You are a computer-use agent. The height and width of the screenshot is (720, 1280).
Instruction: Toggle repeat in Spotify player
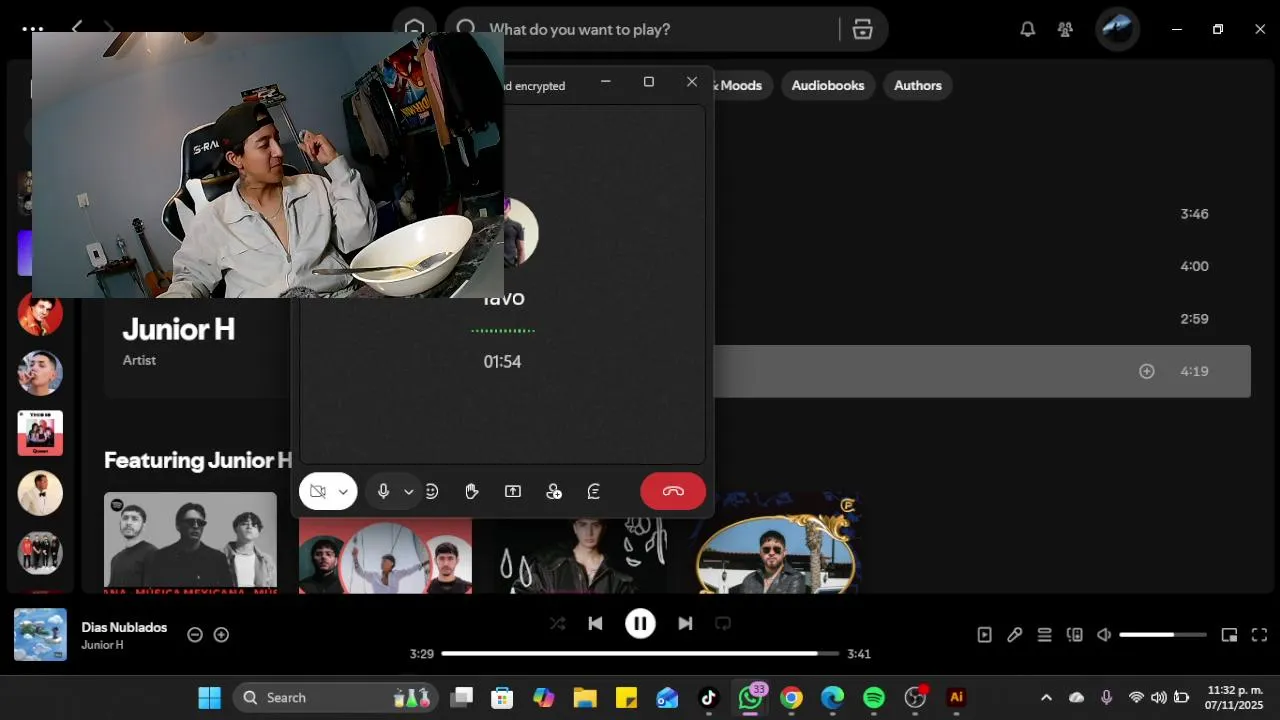[723, 623]
